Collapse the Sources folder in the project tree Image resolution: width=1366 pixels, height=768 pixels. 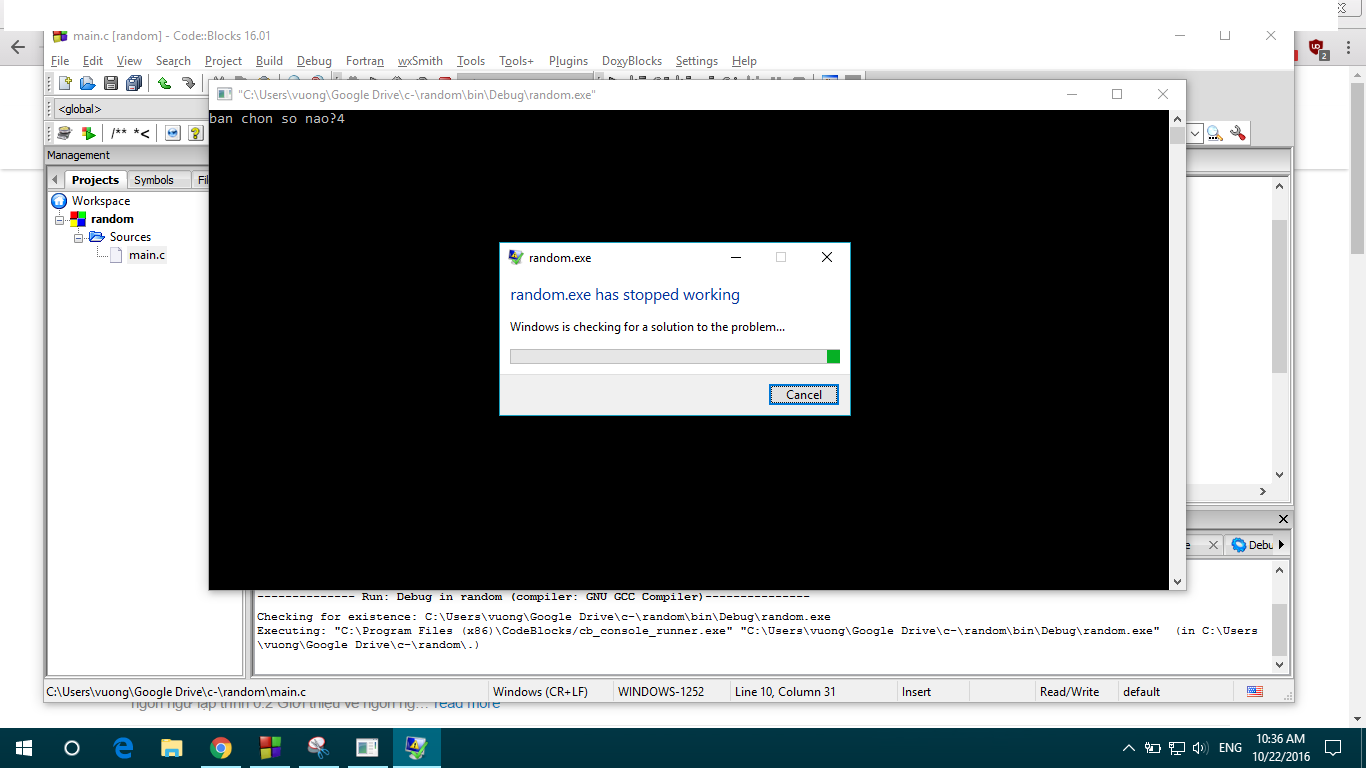point(79,237)
